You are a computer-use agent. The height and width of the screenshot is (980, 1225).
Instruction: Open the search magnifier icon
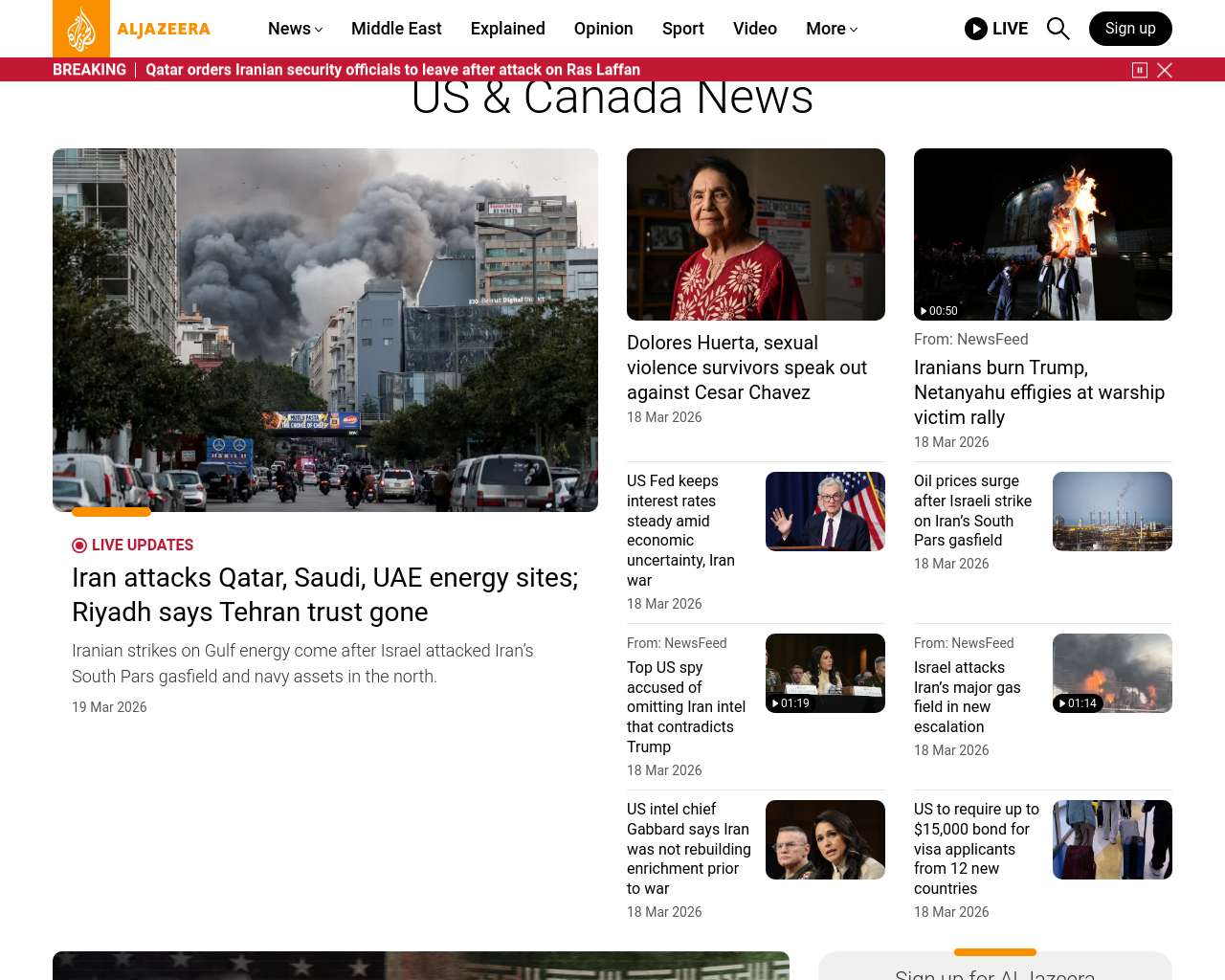pos(1058,29)
